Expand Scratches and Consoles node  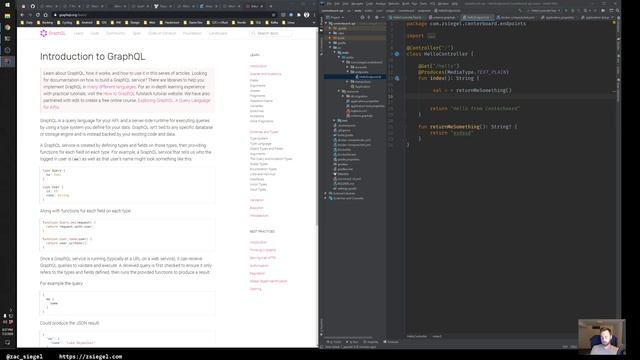click(325, 198)
